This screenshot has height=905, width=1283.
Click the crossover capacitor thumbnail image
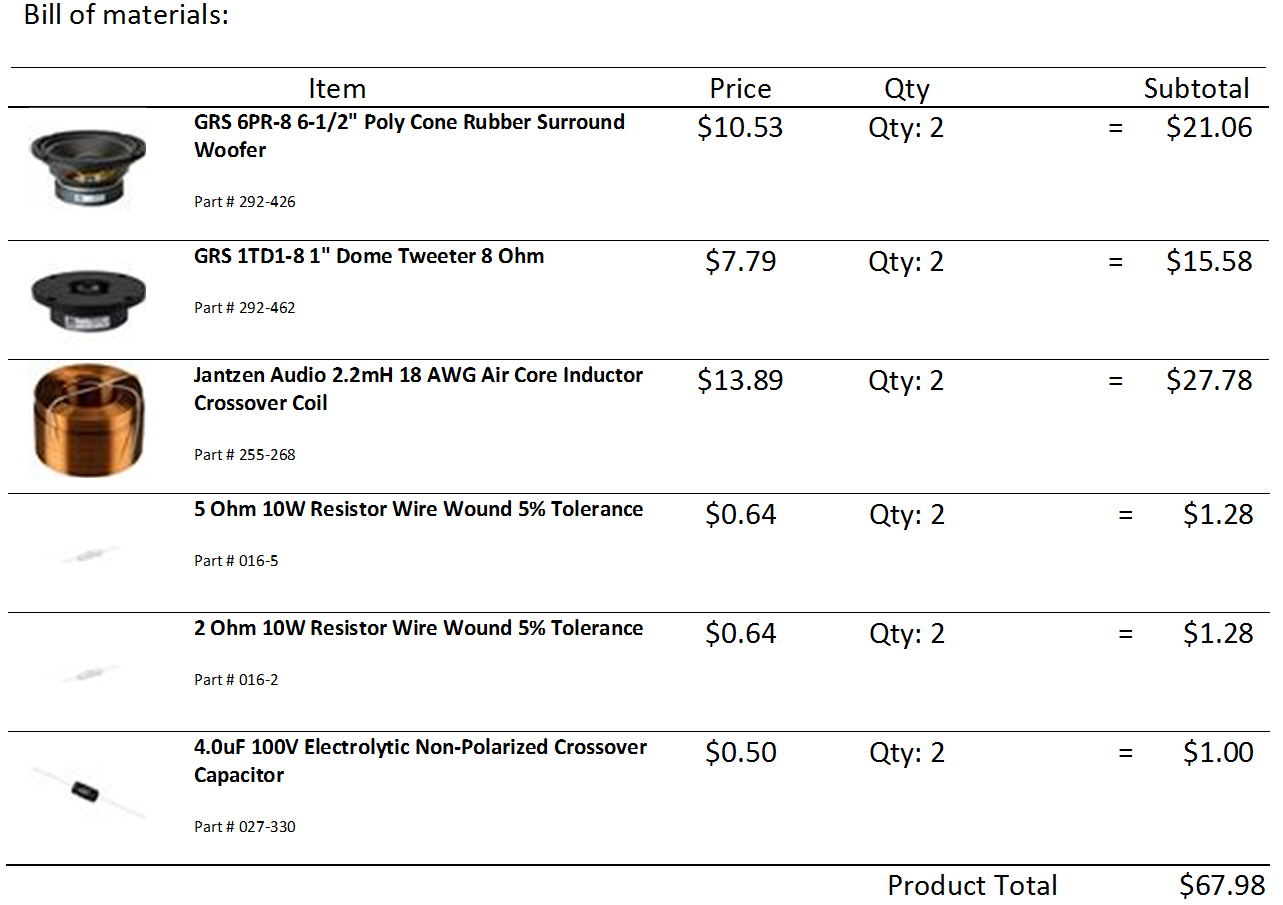point(88,792)
